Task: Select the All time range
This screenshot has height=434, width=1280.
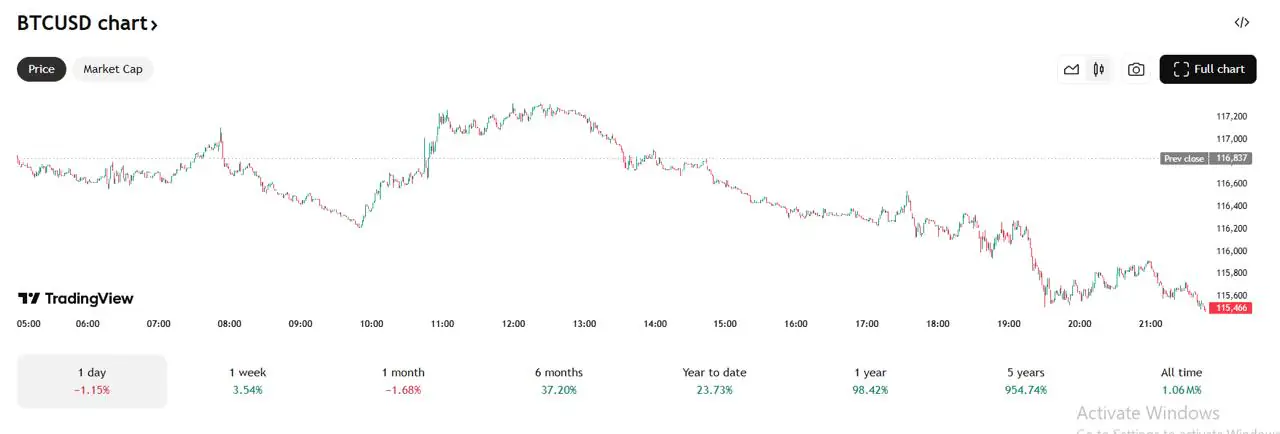Action: [1181, 381]
